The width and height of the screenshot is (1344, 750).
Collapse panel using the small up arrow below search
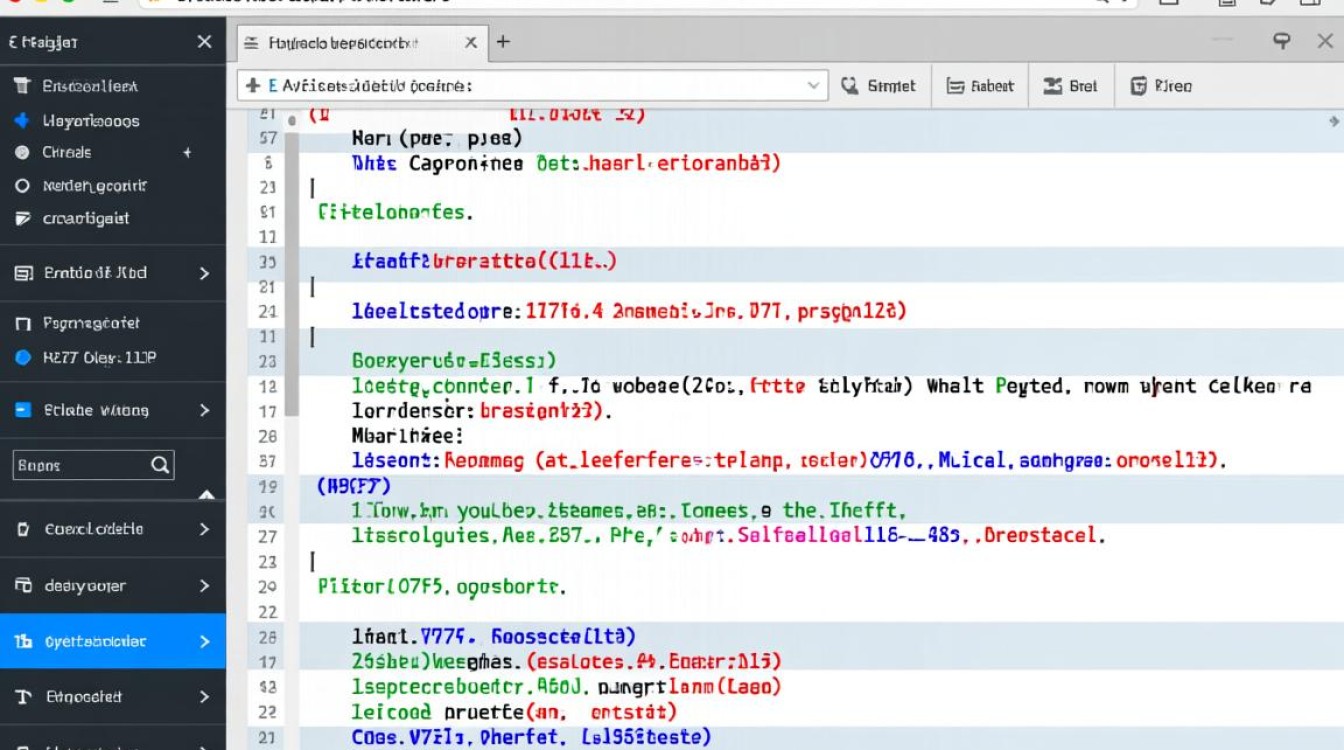coord(206,495)
